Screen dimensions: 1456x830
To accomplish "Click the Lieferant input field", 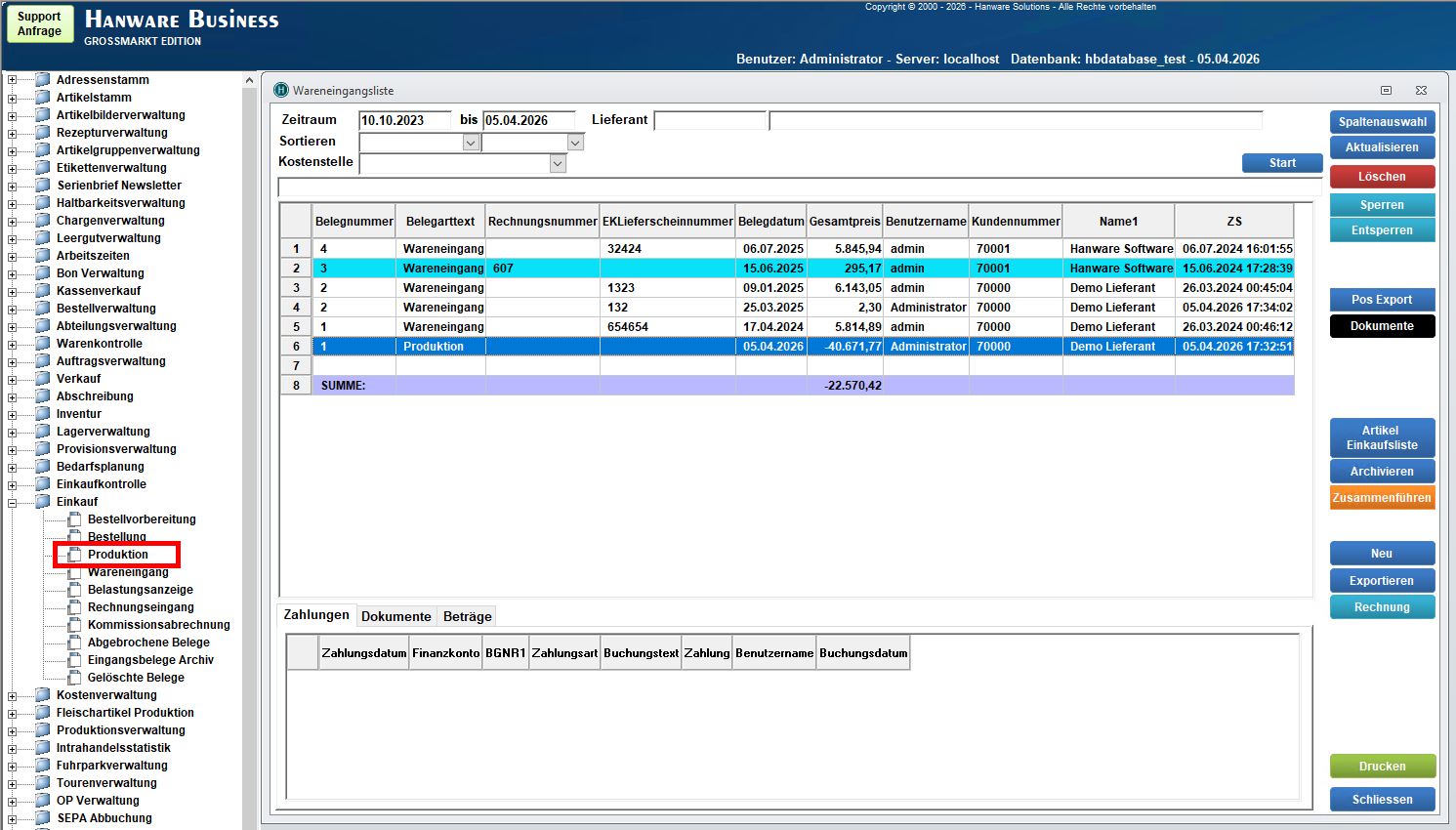I will pos(710,120).
